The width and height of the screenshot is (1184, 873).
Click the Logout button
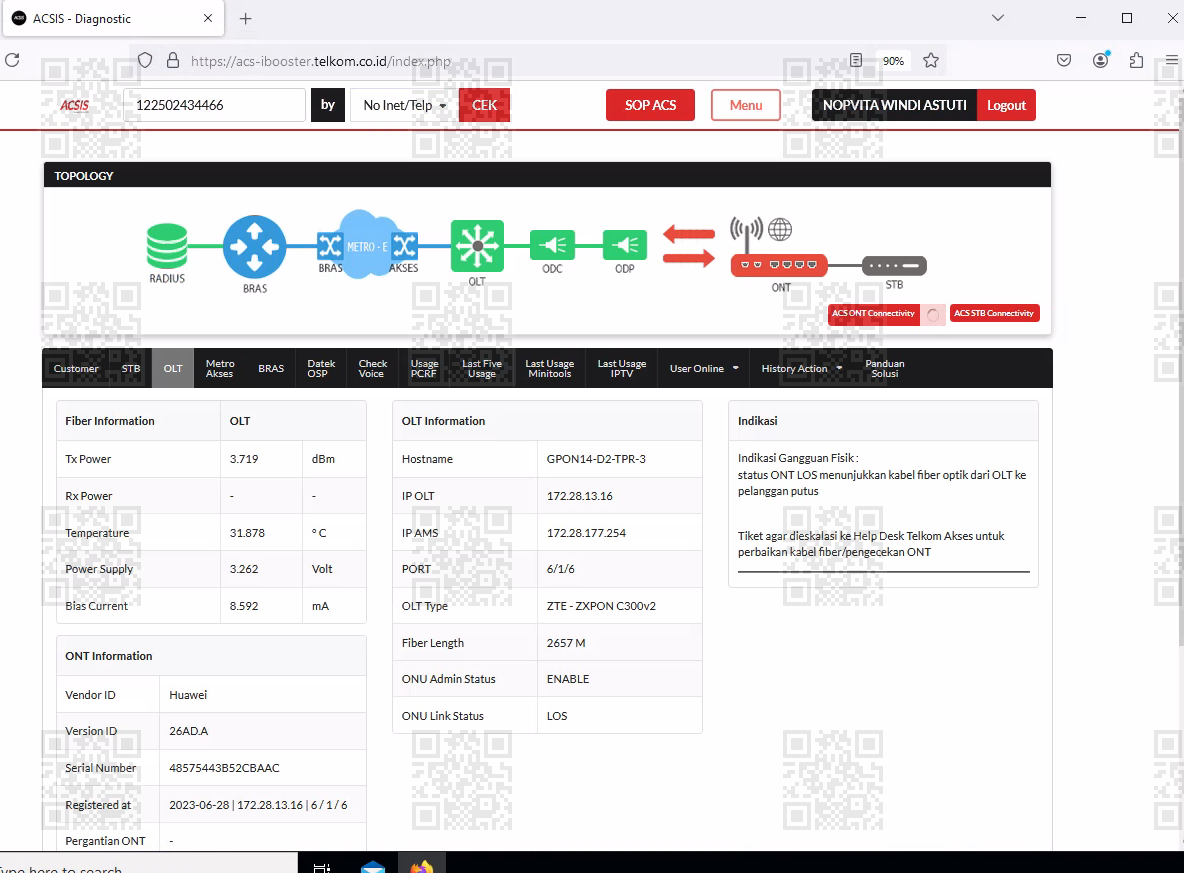point(1006,105)
